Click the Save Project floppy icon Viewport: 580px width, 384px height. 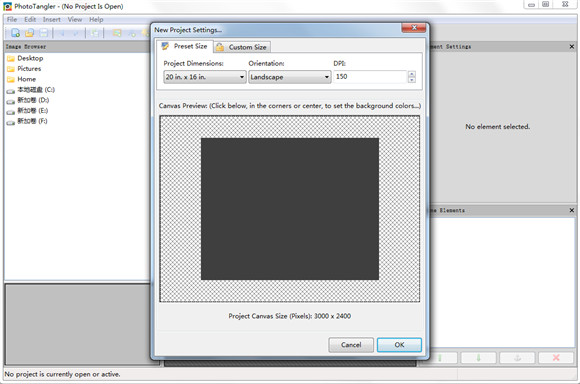coord(44,33)
